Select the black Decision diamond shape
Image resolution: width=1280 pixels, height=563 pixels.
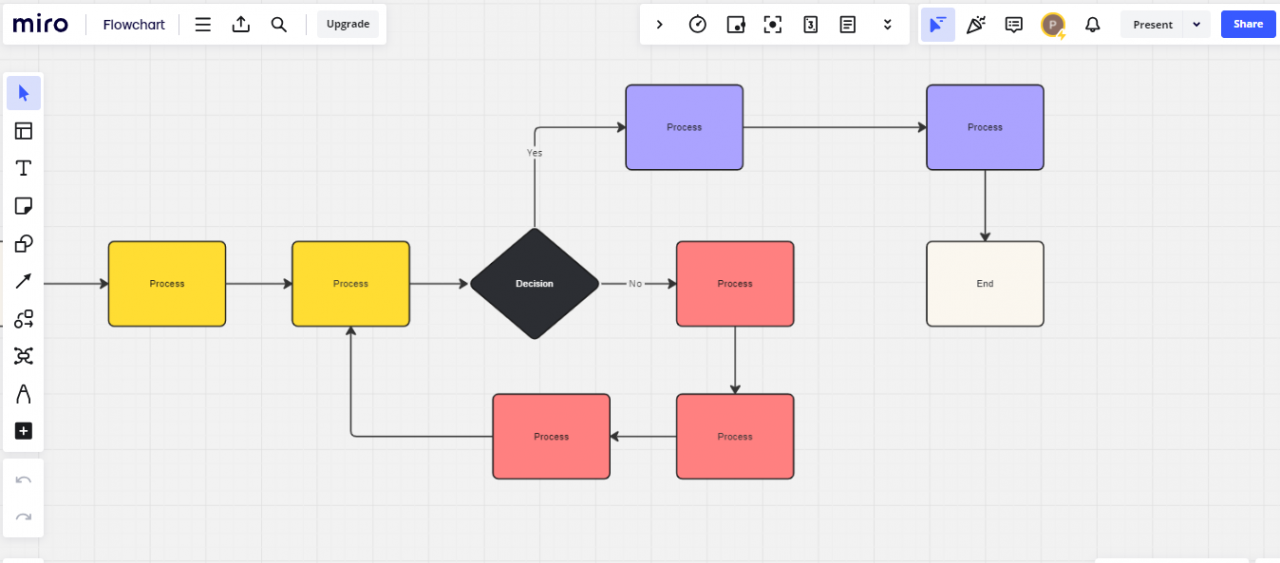534,284
